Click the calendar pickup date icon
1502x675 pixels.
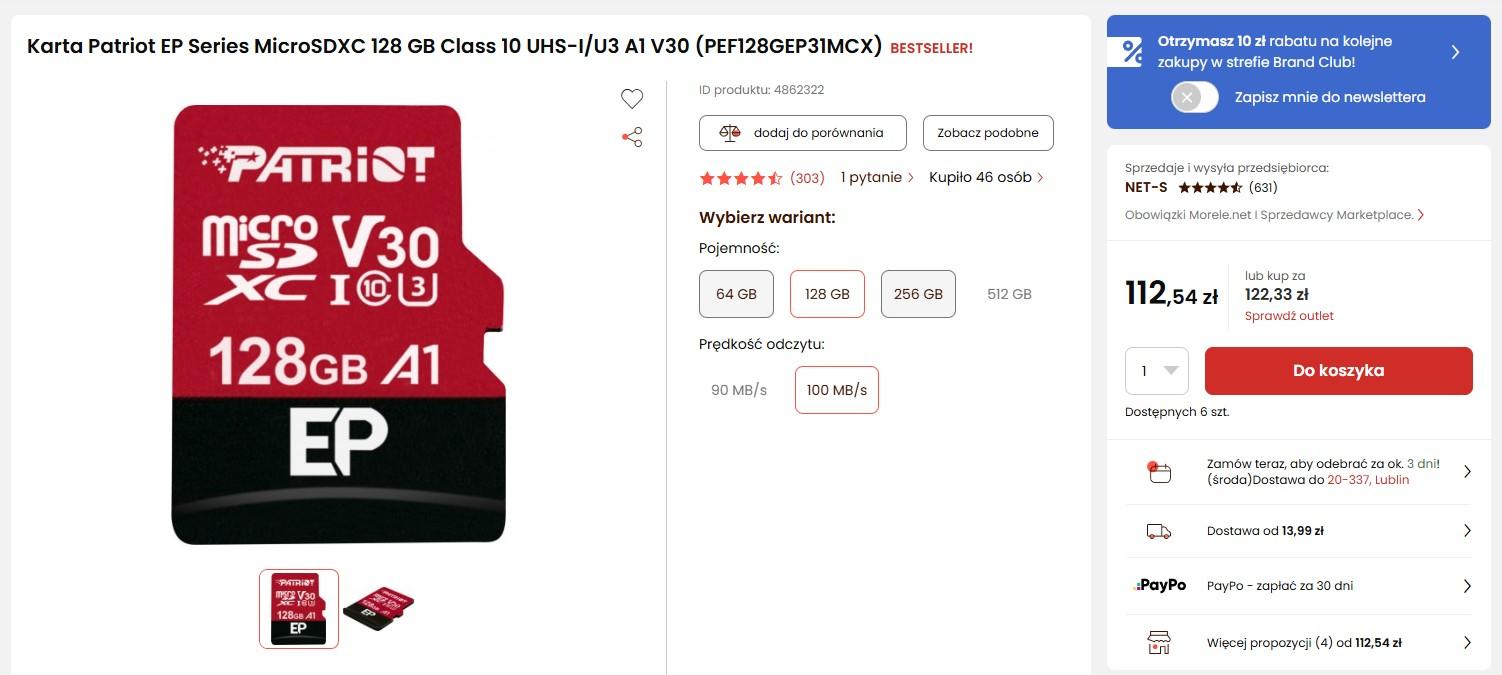coord(1158,472)
